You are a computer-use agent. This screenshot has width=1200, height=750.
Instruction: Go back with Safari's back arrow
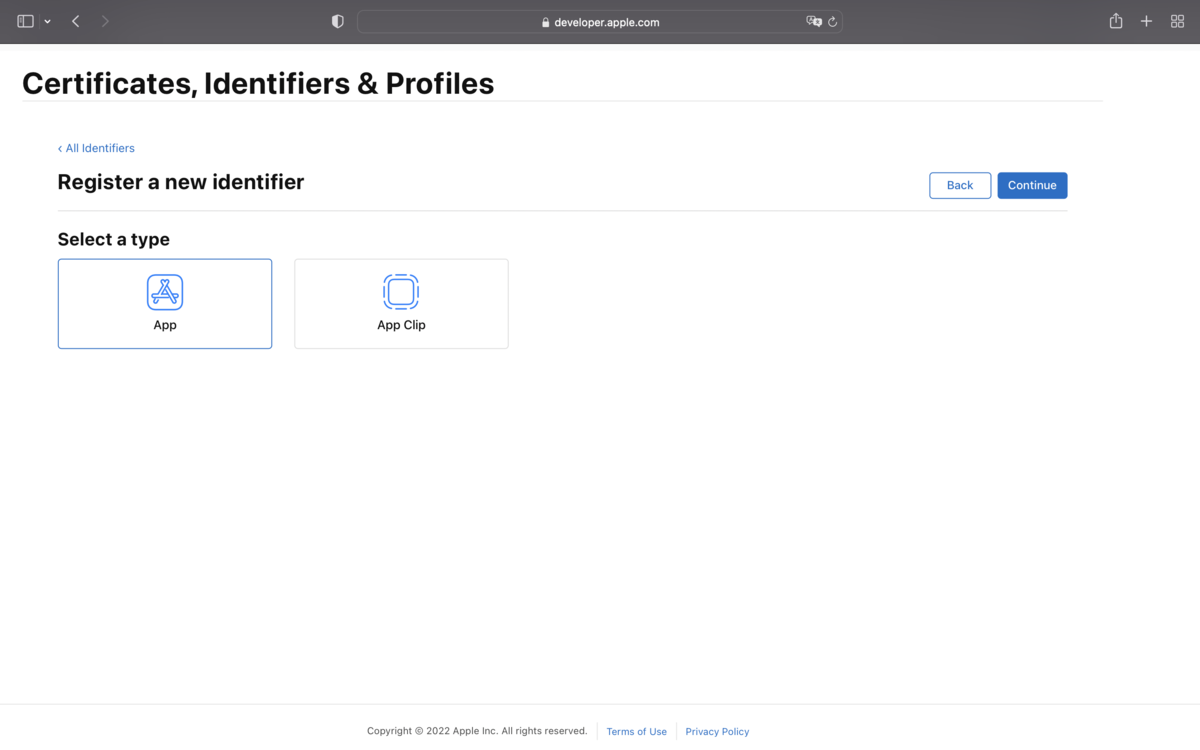click(x=75, y=21)
